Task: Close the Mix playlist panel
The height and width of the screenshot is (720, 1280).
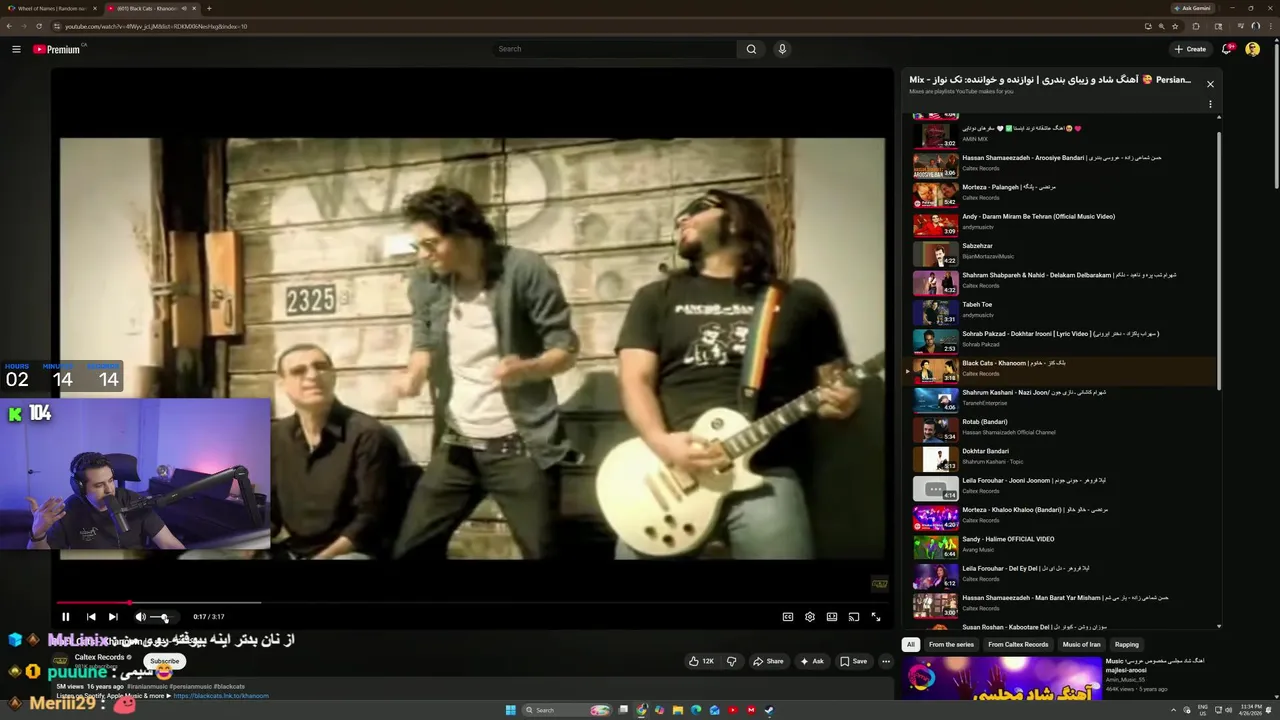Action: pos(1210,84)
